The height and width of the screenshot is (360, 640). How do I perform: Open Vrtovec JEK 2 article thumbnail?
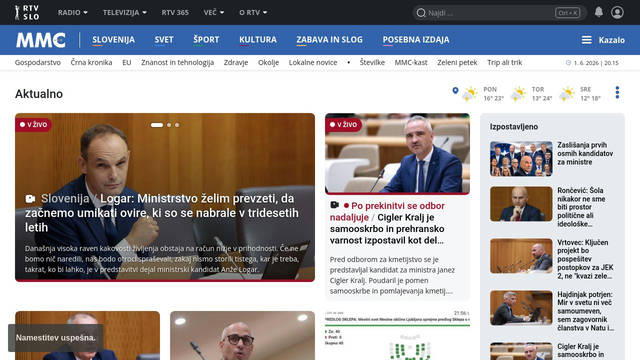[x=521, y=256]
